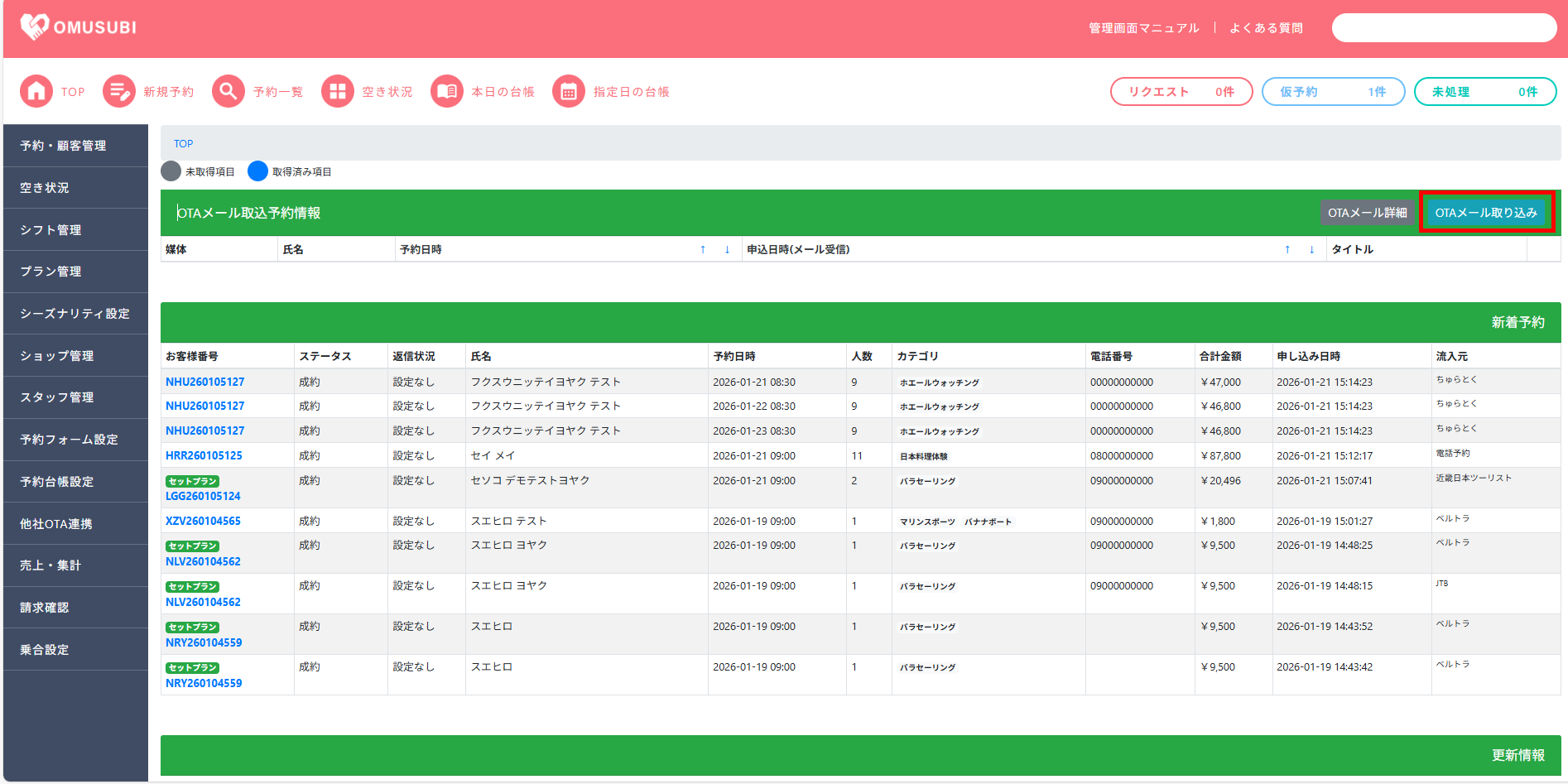Open reservation link HRR260105125
The image size is (1568, 784).
click(204, 455)
